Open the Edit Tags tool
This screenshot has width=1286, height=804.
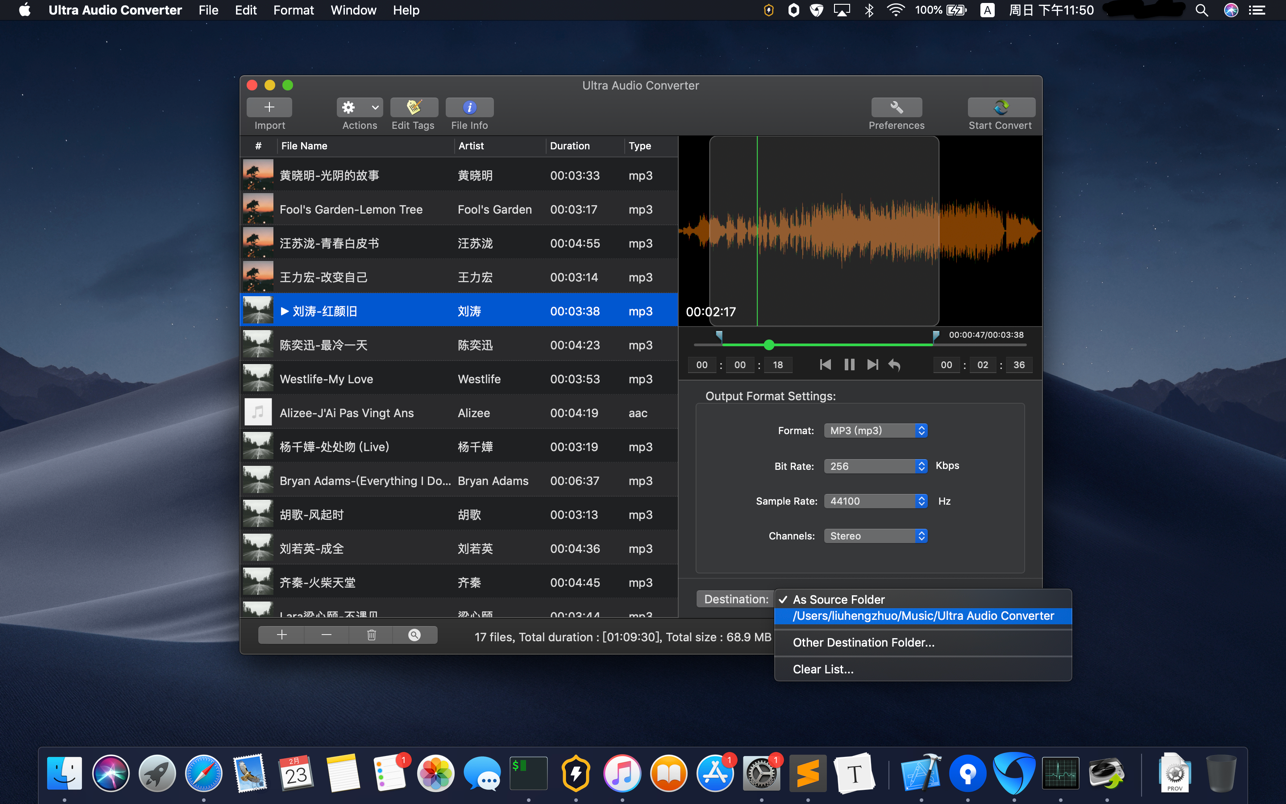tap(413, 108)
